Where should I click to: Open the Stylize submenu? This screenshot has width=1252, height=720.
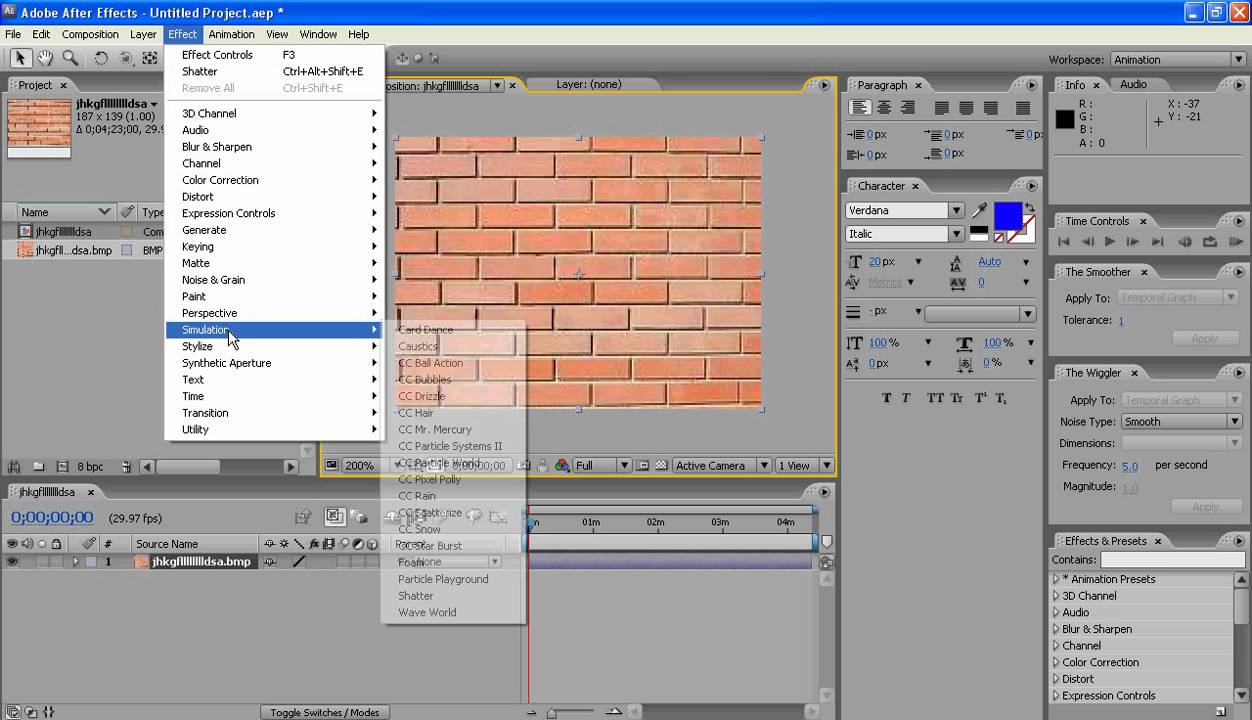pos(273,346)
